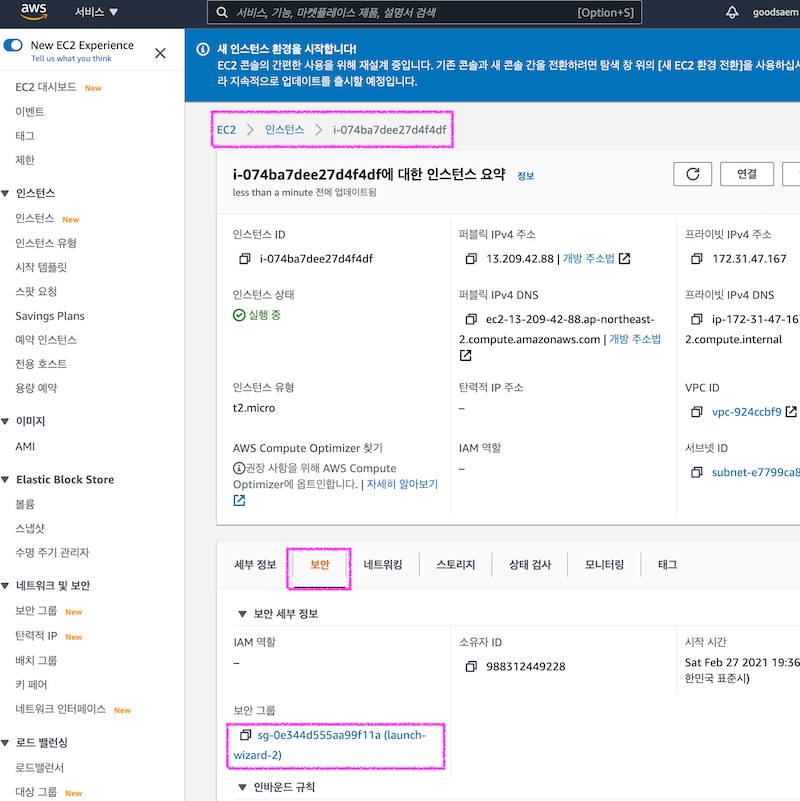Collapse the 인스턴스 sidebar section
This screenshot has width=800, height=801.
coord(5,193)
